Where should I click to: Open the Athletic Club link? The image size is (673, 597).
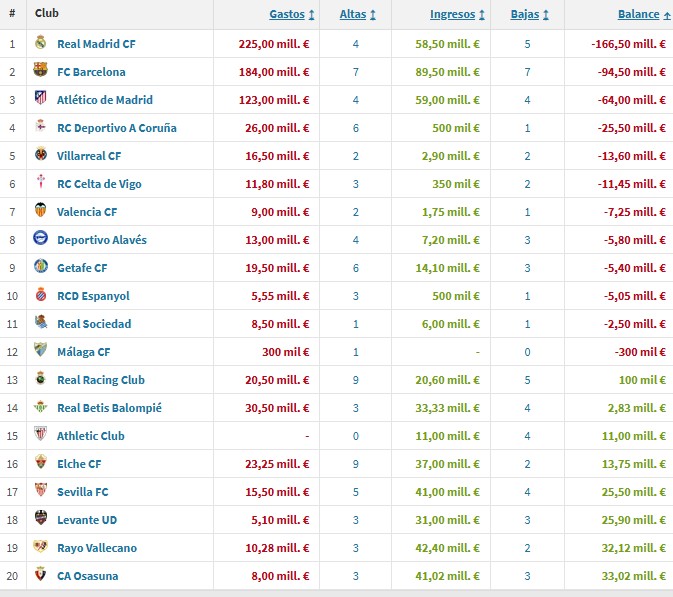pyautogui.click(x=91, y=436)
